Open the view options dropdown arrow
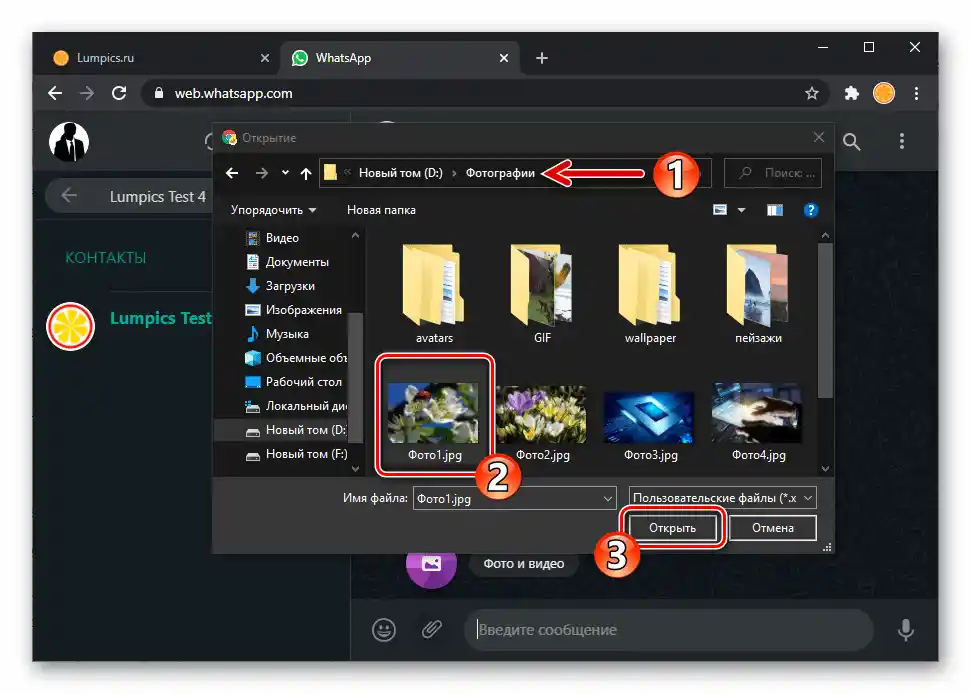This screenshot has height=694, width=971. point(741,210)
